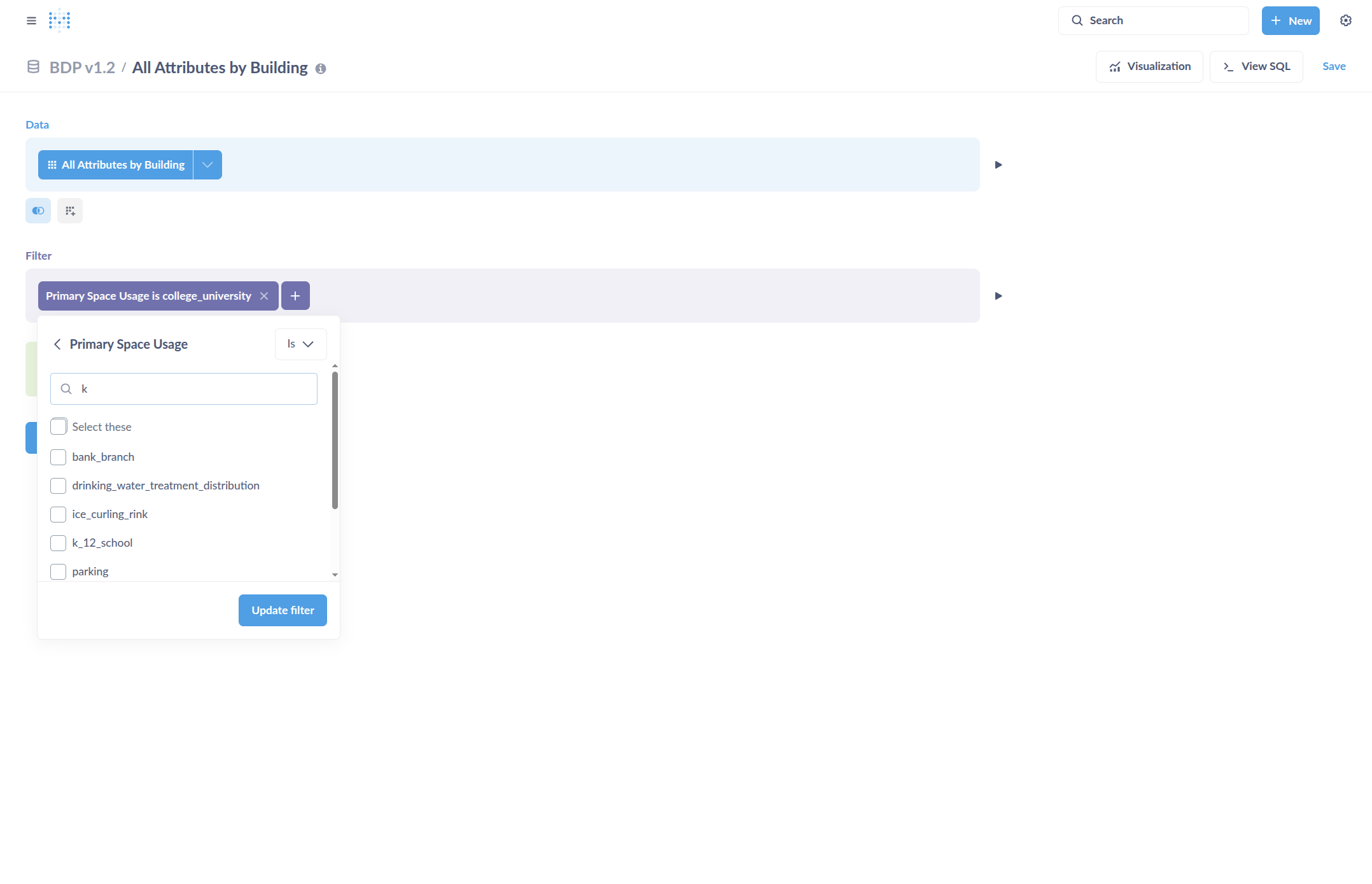
Task: Click the info icon beside the title
Action: coord(321,69)
